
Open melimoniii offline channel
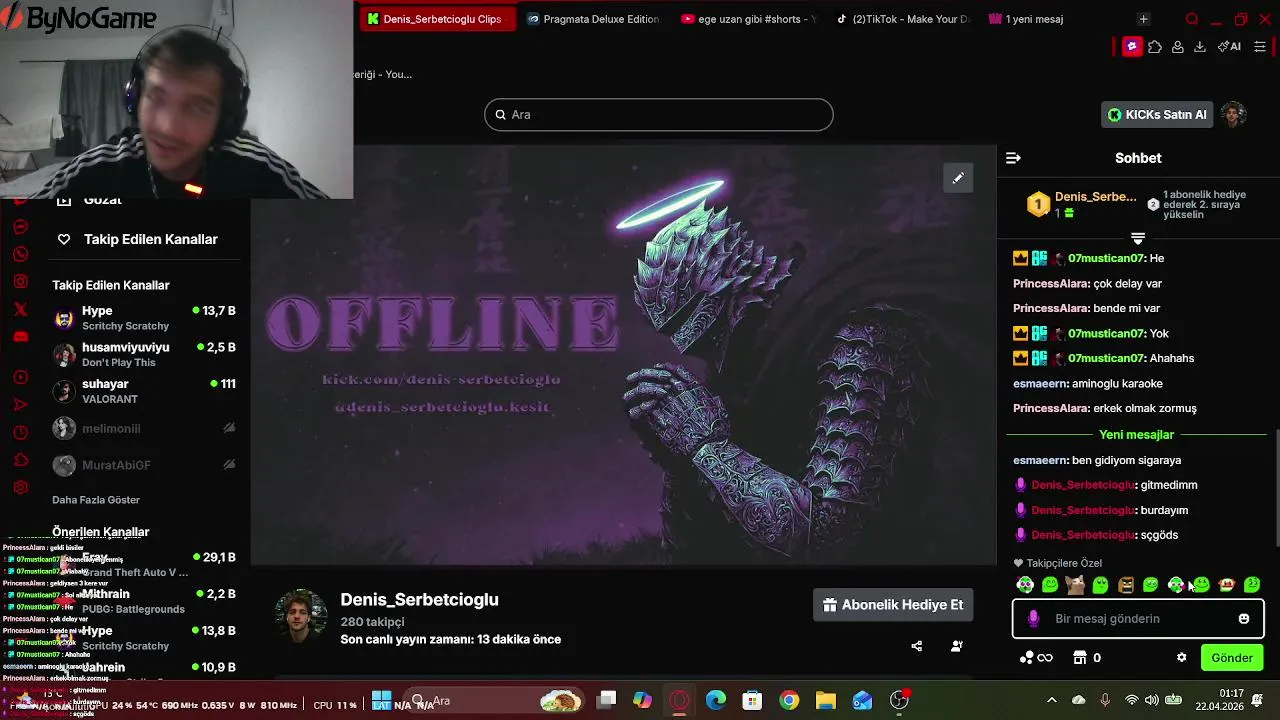(x=145, y=428)
